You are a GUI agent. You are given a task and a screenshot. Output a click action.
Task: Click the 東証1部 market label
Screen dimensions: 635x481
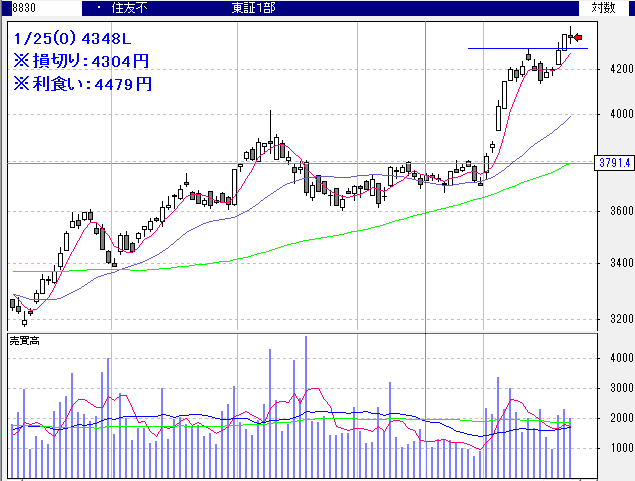253,7
